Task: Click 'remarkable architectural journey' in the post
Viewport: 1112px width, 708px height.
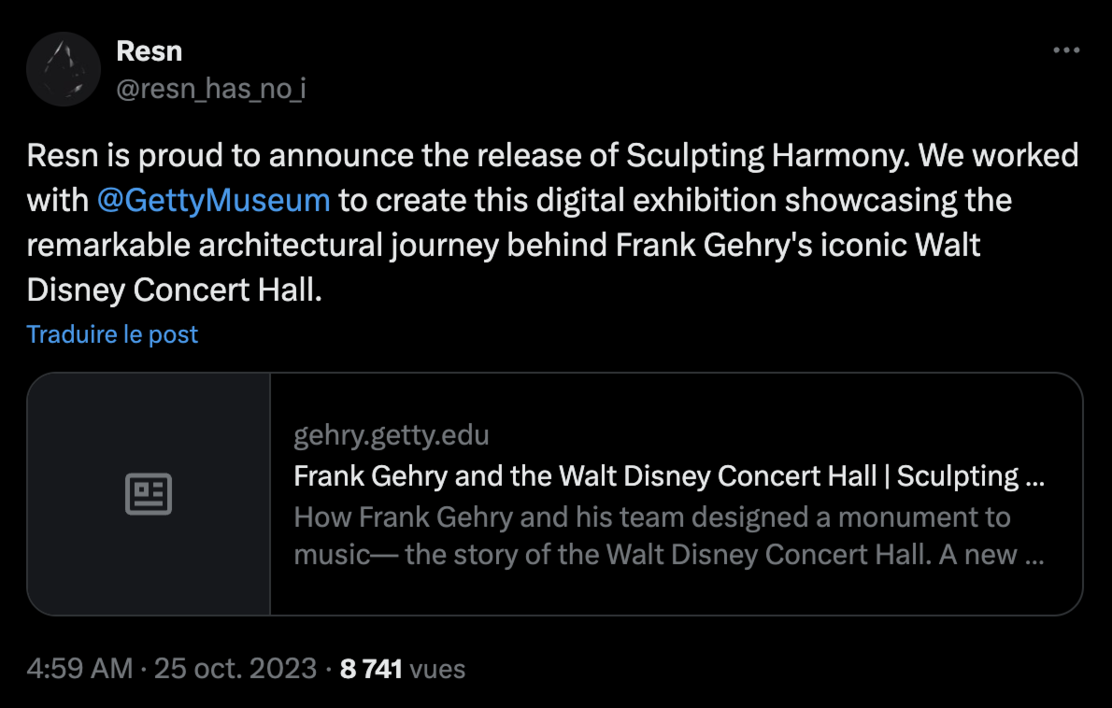Action: [262, 244]
